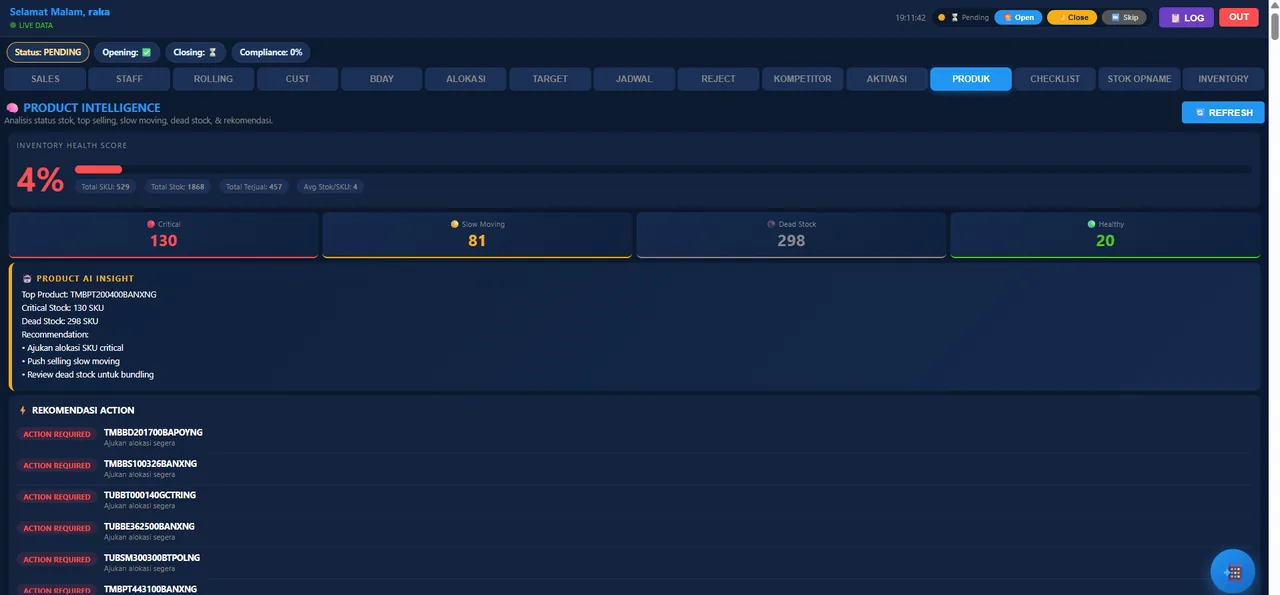Click the Dead Stock 298 card
Viewport: 1280px width, 595px height.
[791, 235]
